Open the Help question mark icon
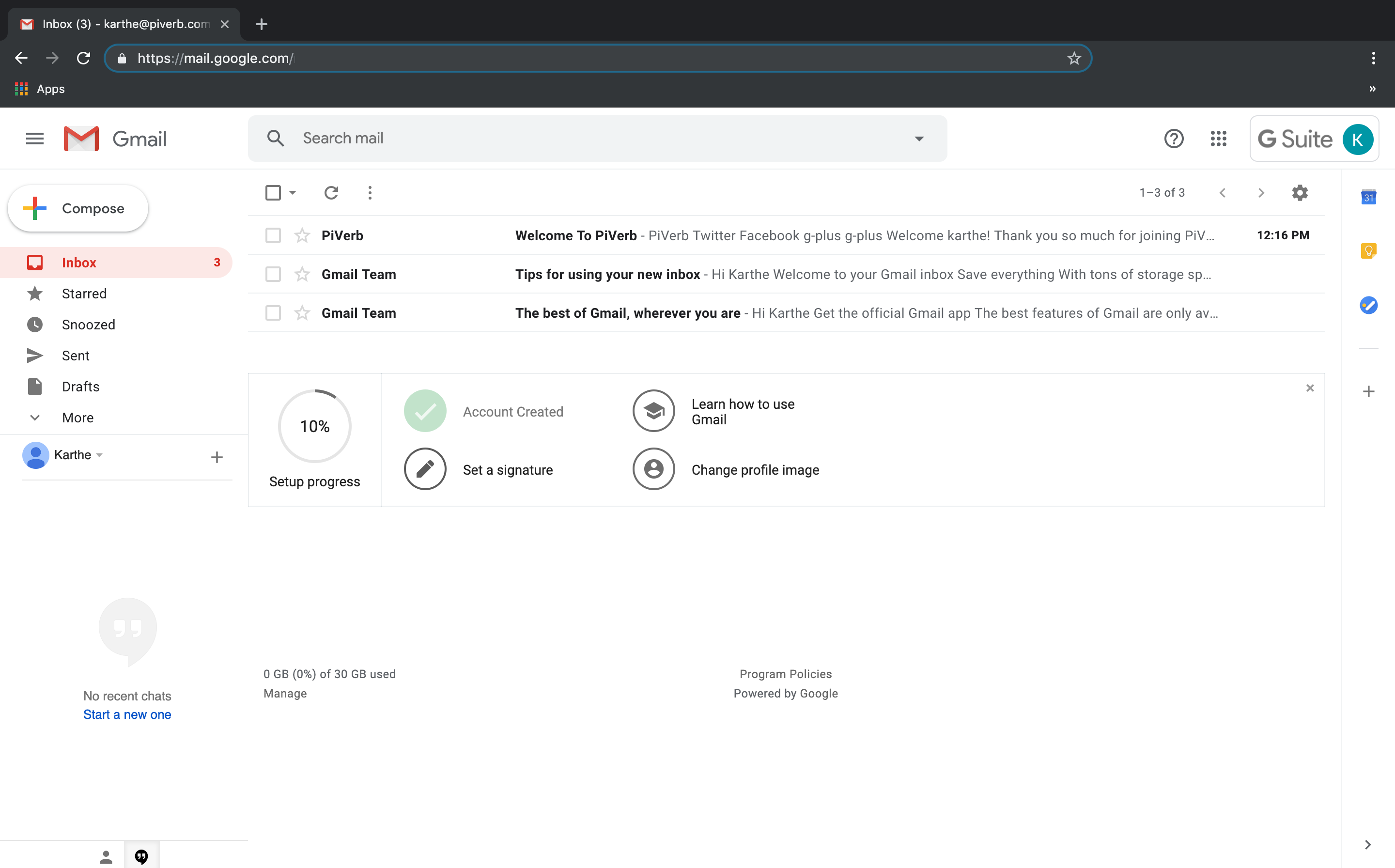1395x868 pixels. pyautogui.click(x=1174, y=139)
